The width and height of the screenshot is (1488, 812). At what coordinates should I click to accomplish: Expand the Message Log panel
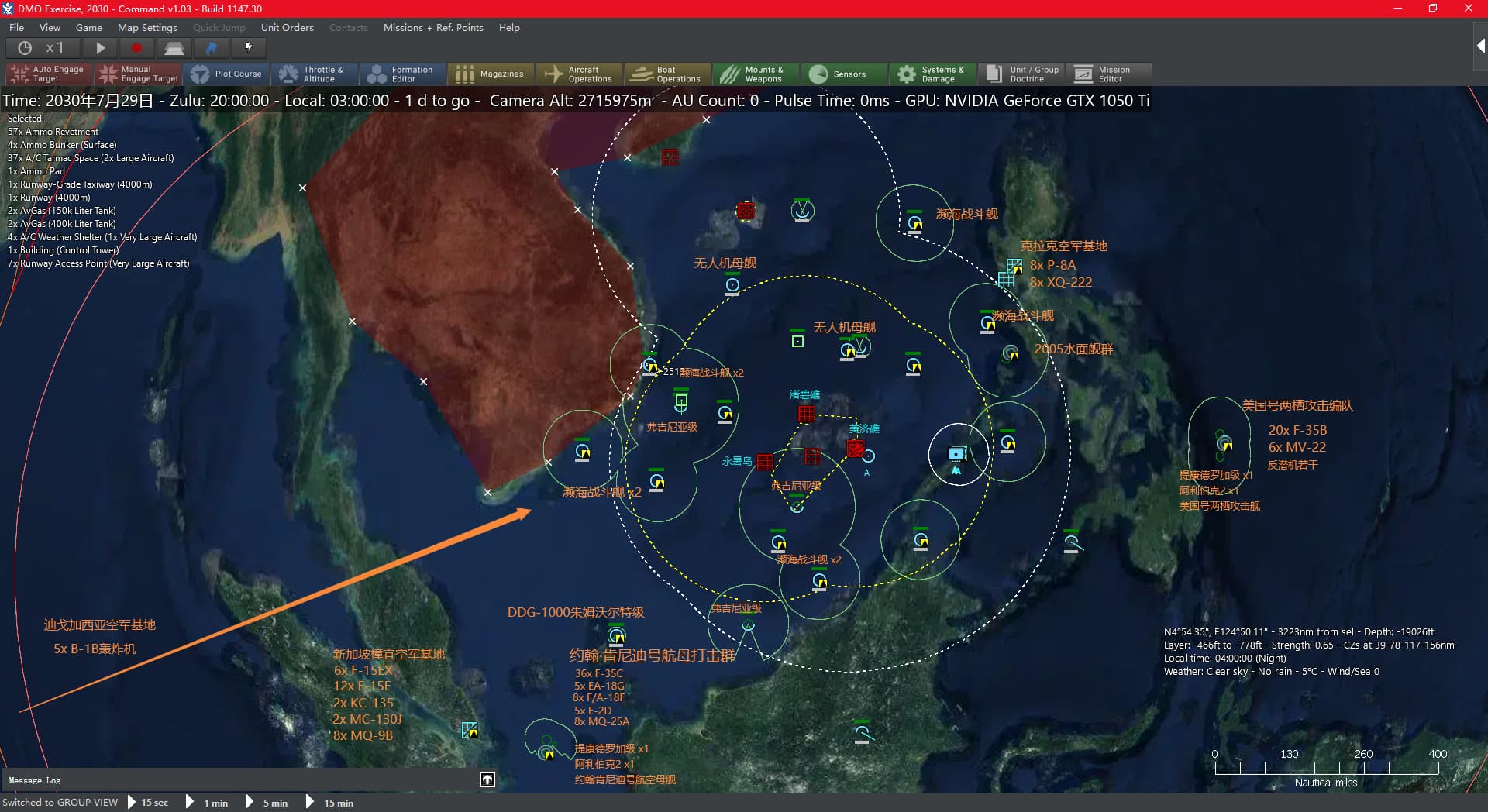(487, 779)
